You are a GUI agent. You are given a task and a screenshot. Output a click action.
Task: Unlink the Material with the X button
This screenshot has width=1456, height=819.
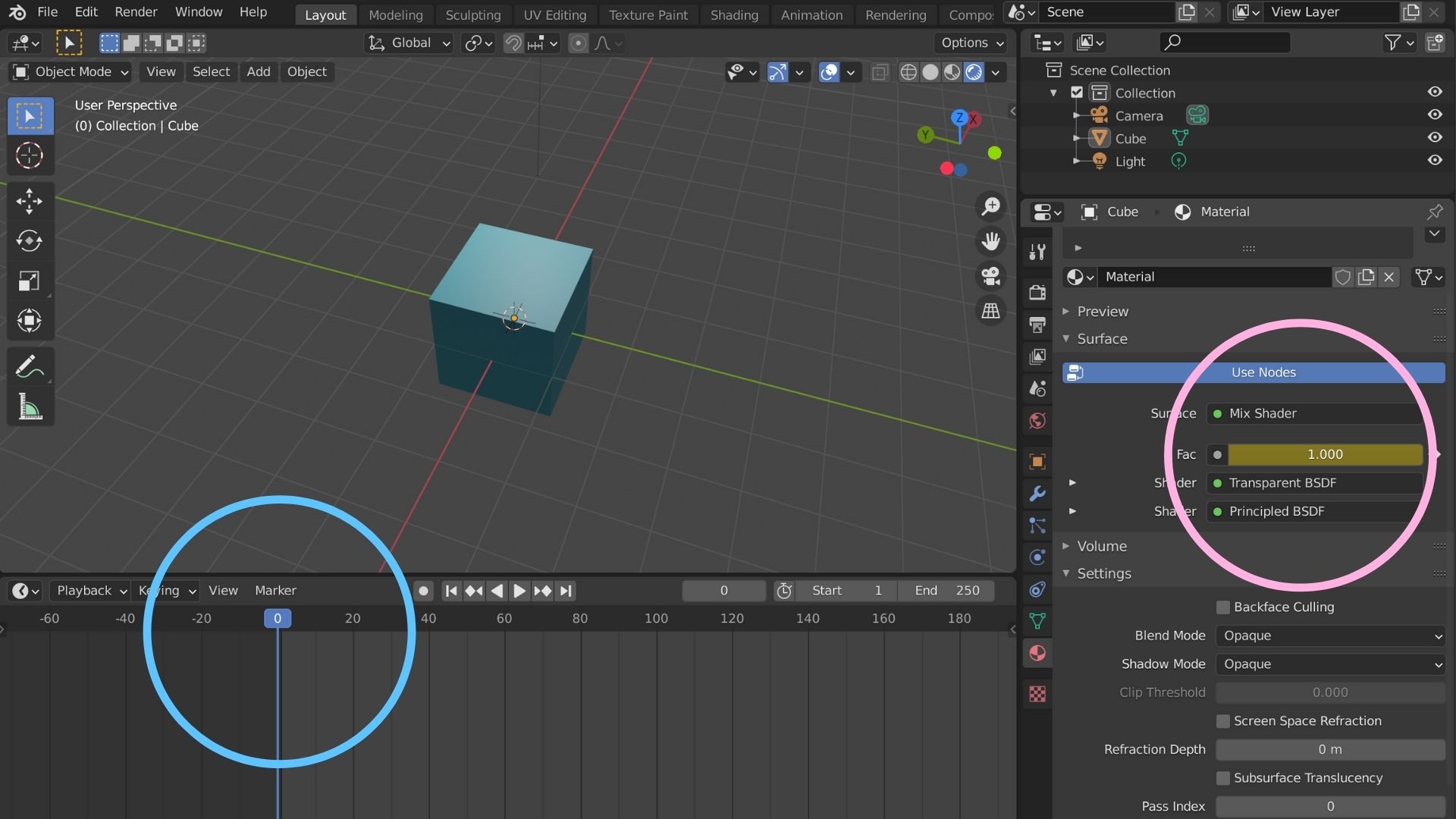tap(1389, 277)
